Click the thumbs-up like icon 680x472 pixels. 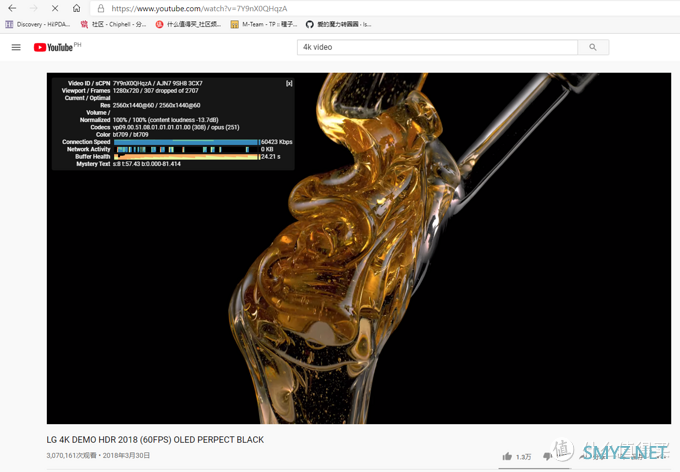(x=507, y=456)
